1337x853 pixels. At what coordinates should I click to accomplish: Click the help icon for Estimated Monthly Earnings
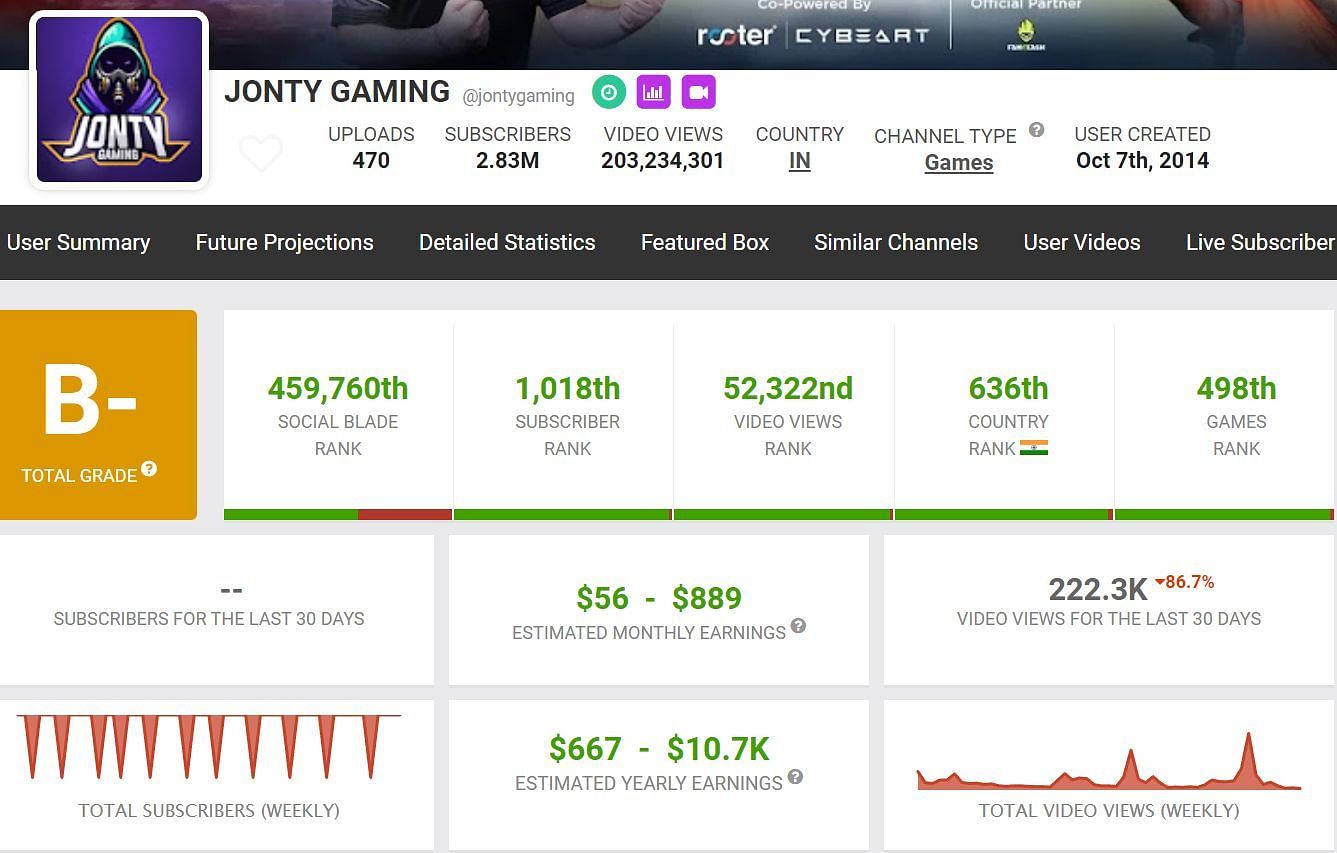798,626
